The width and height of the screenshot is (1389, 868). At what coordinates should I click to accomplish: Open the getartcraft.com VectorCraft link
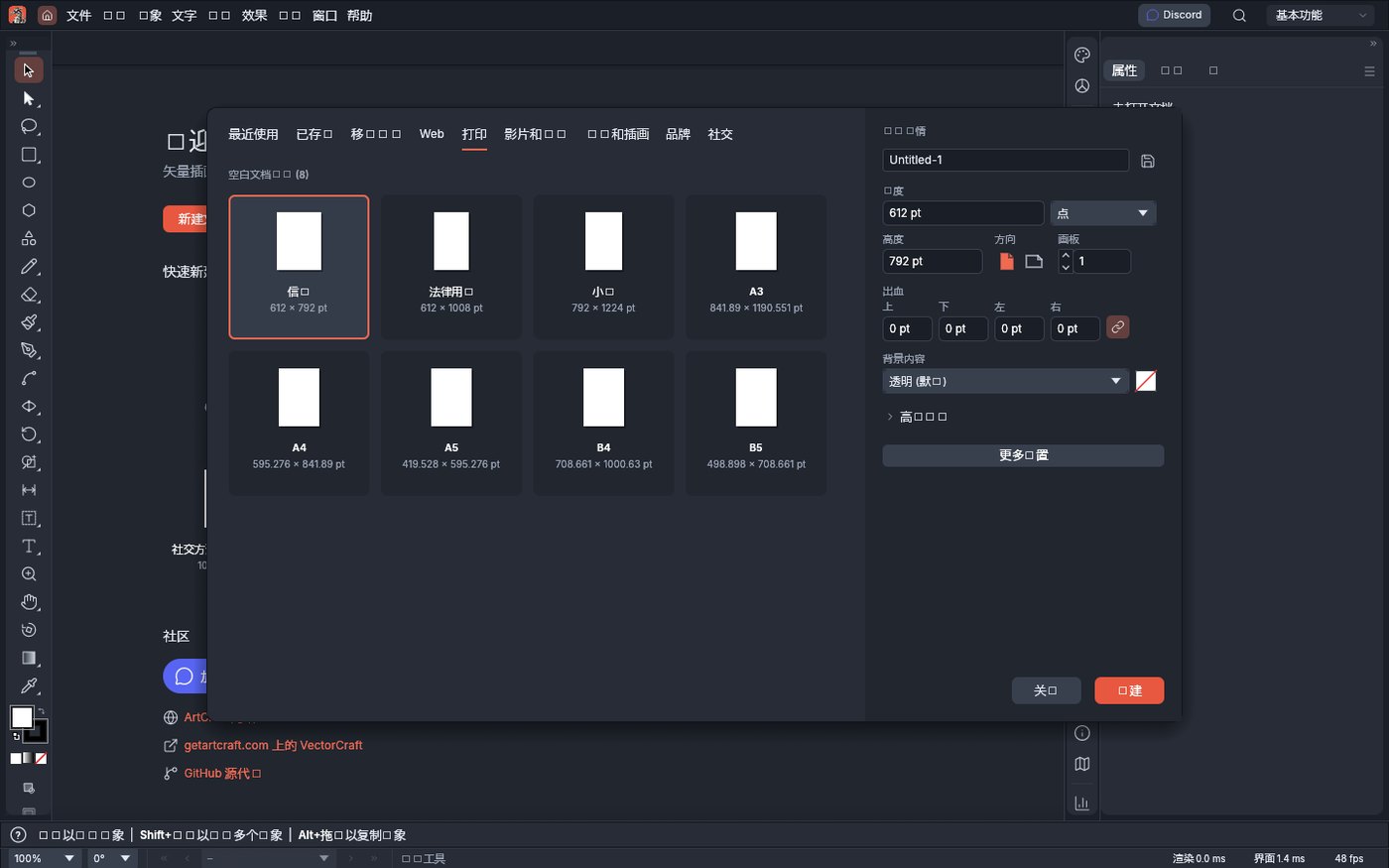273,745
